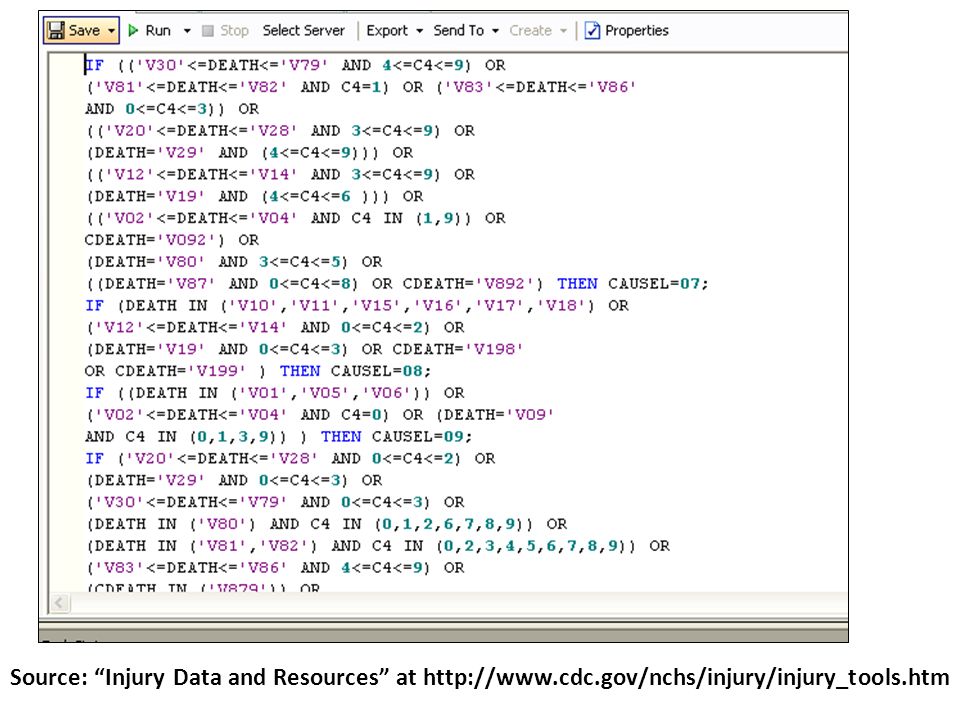Click Select Server in the toolbar

click(x=304, y=30)
